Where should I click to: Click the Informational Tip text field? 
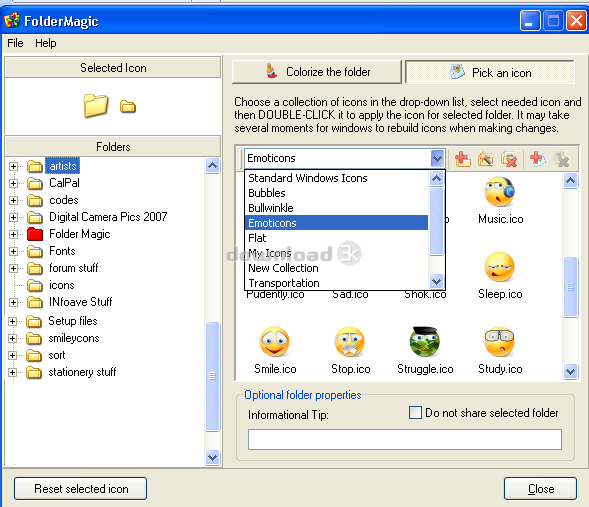click(x=405, y=439)
